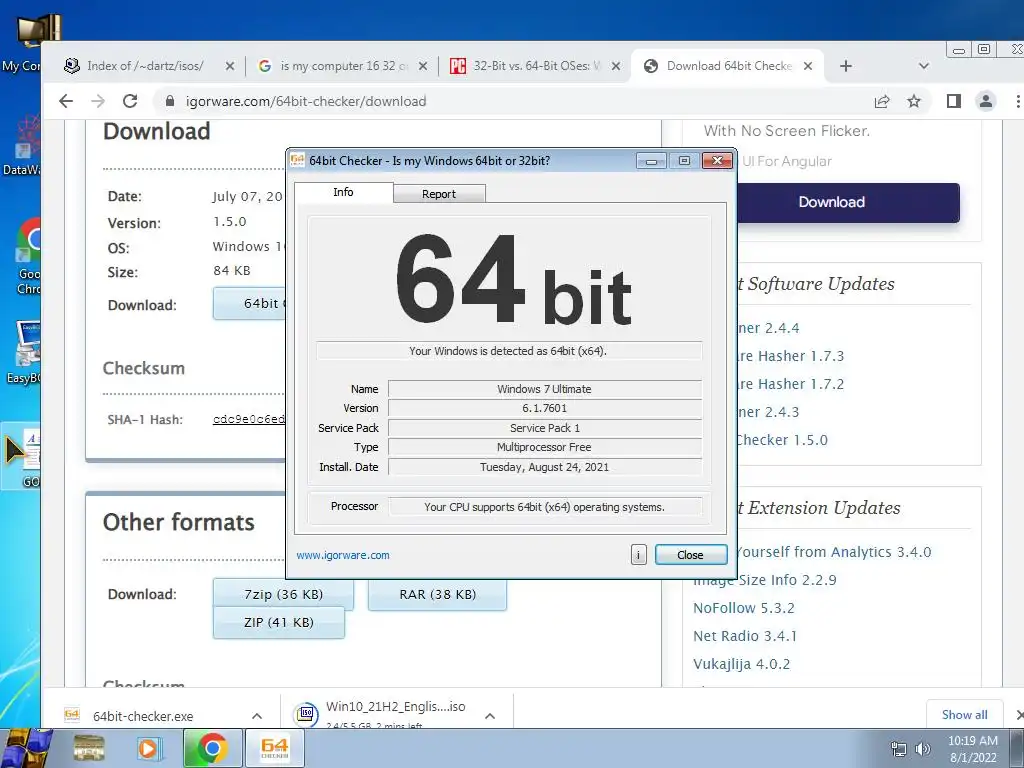Close the Google search tab
The width and height of the screenshot is (1024, 768).
(423, 66)
